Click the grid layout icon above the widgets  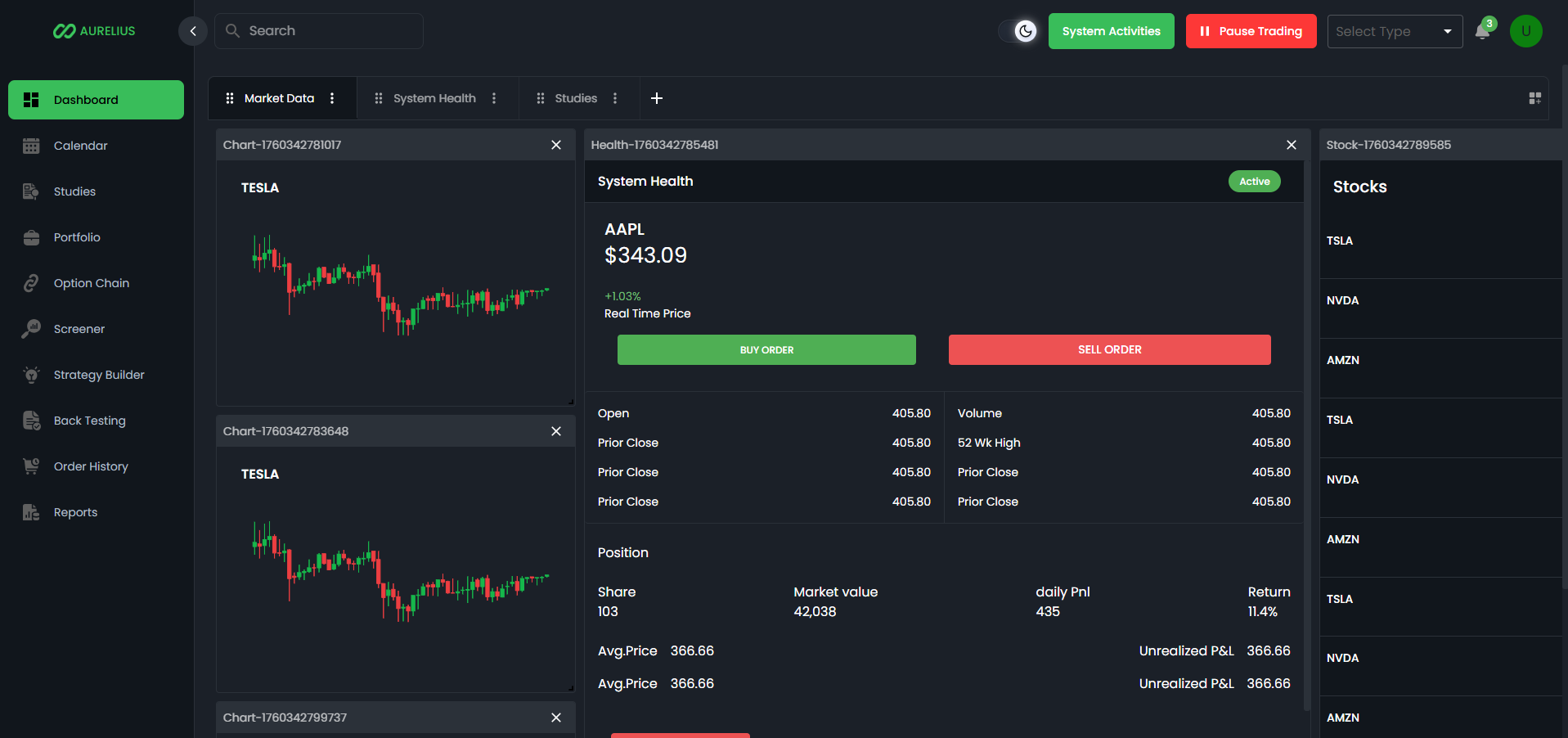1535,98
